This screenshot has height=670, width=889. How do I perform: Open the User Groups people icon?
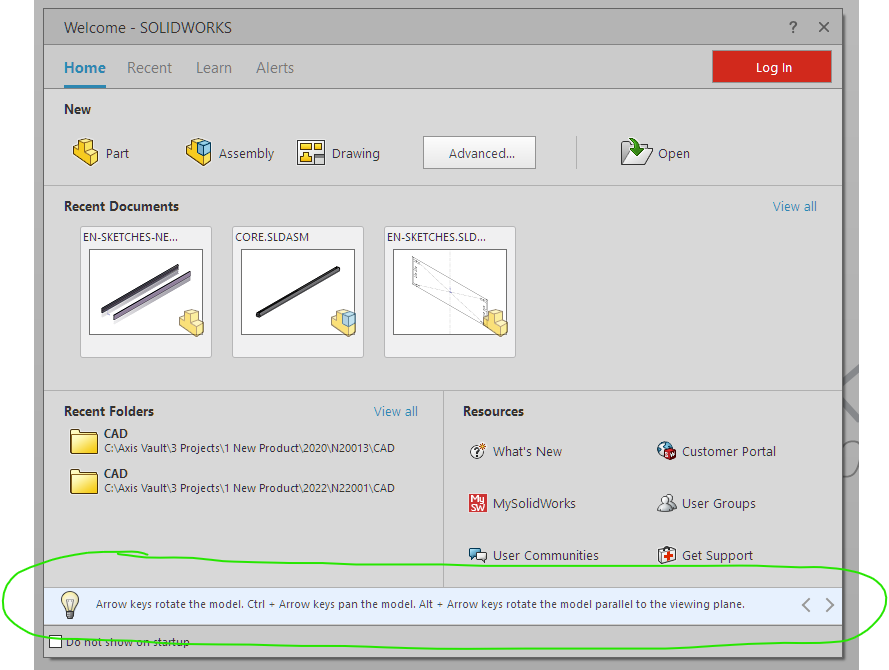tap(666, 503)
